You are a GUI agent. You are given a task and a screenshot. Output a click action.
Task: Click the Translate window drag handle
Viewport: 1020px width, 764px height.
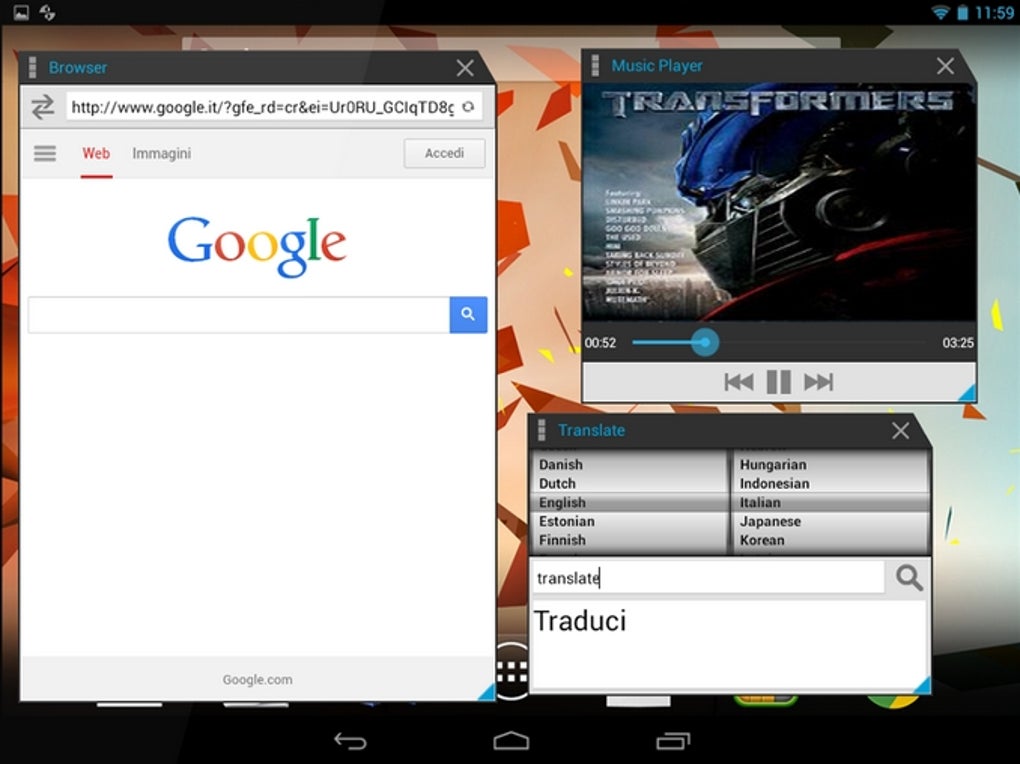pyautogui.click(x=541, y=430)
